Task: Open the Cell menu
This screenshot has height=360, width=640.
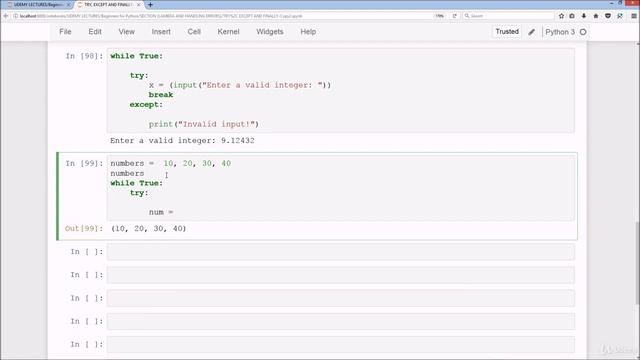Action: point(194,32)
